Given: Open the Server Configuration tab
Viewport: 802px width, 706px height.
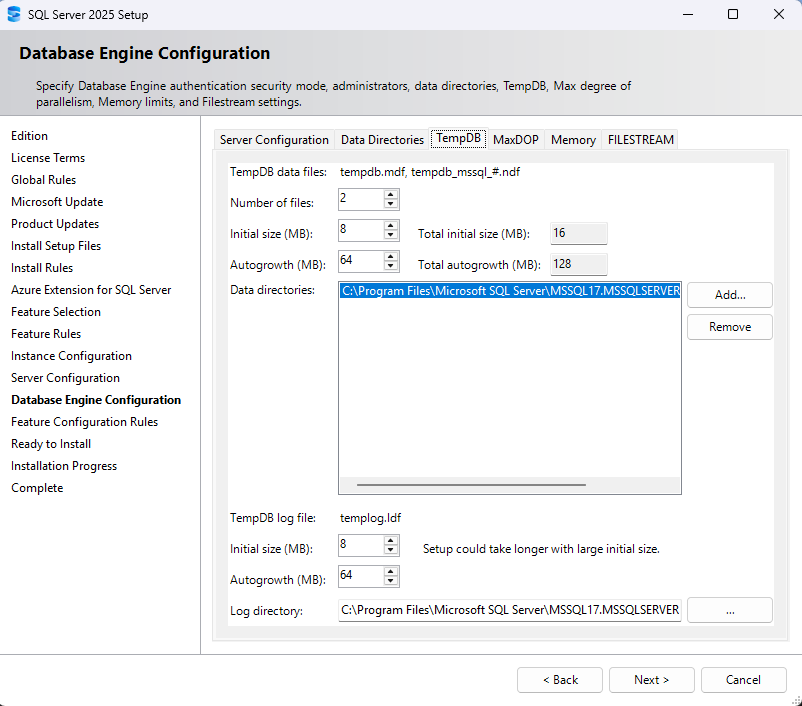Looking at the screenshot, I should click(274, 139).
